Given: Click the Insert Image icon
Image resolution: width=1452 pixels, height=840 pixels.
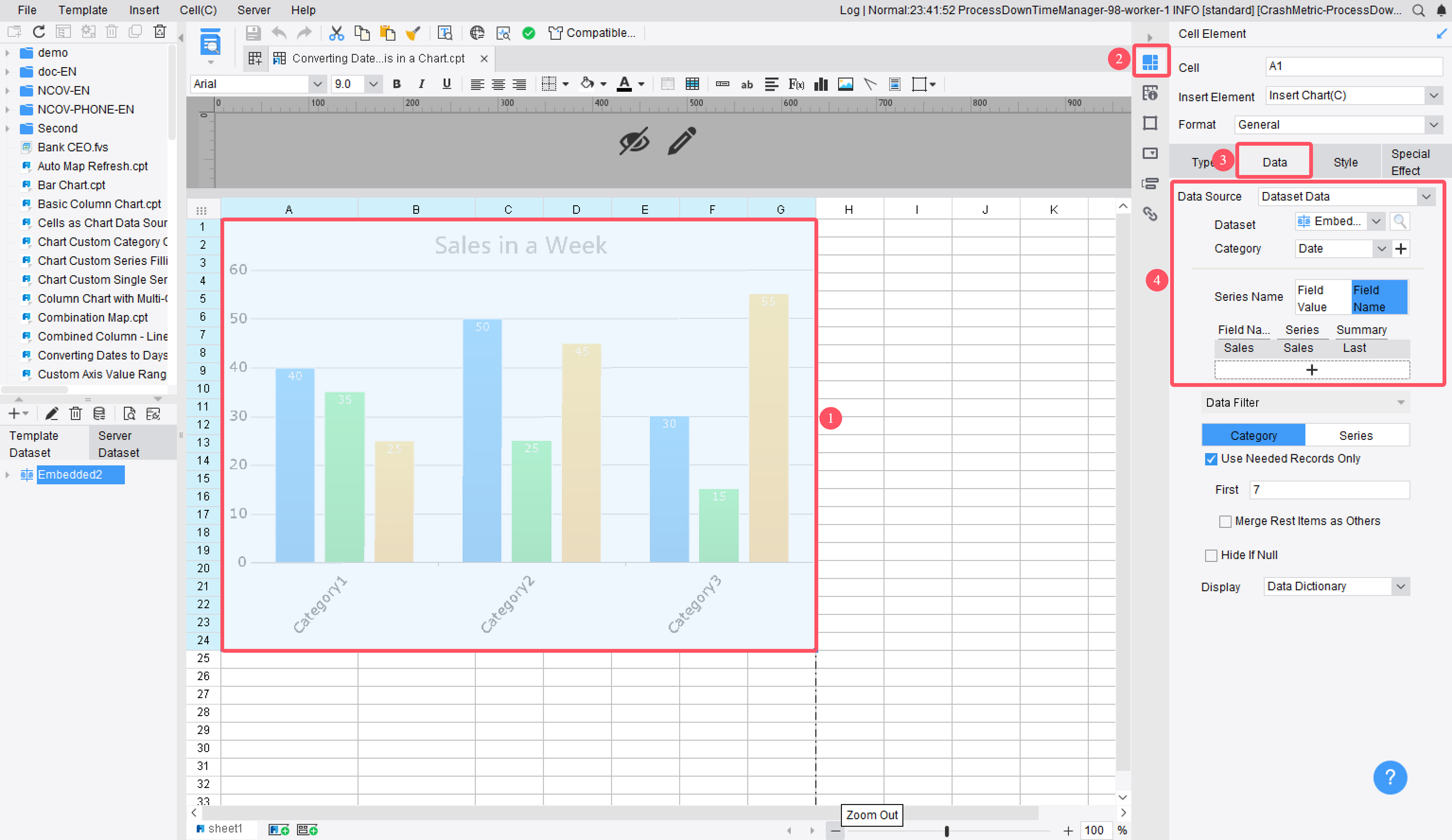Looking at the screenshot, I should (845, 84).
